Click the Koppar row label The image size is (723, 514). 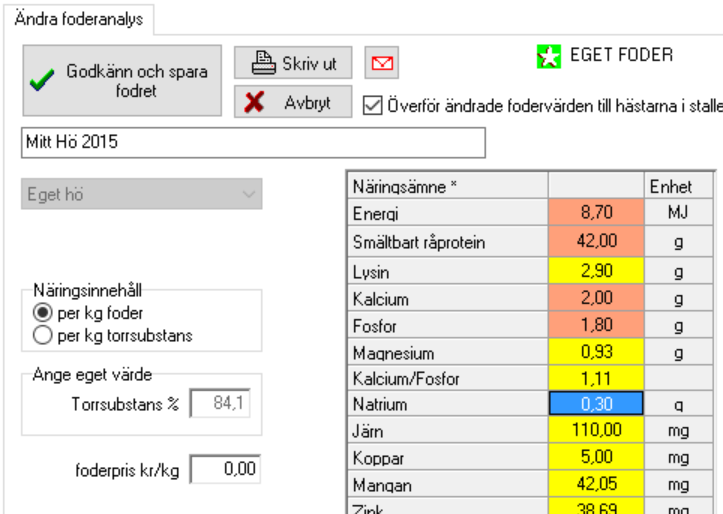(x=448, y=457)
